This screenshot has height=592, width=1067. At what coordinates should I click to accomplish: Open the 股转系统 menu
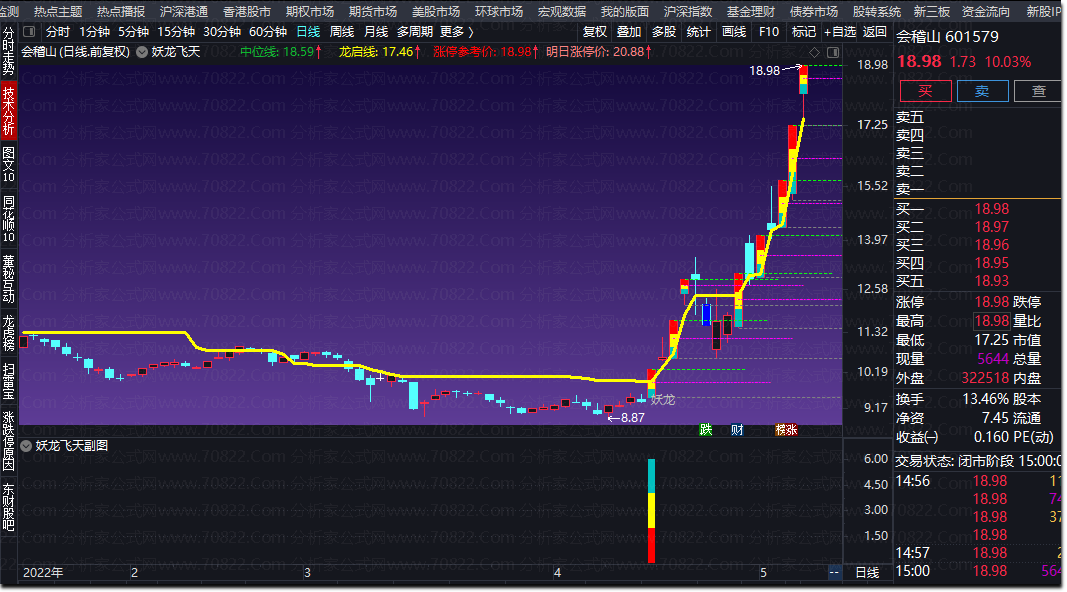pyautogui.click(x=876, y=12)
